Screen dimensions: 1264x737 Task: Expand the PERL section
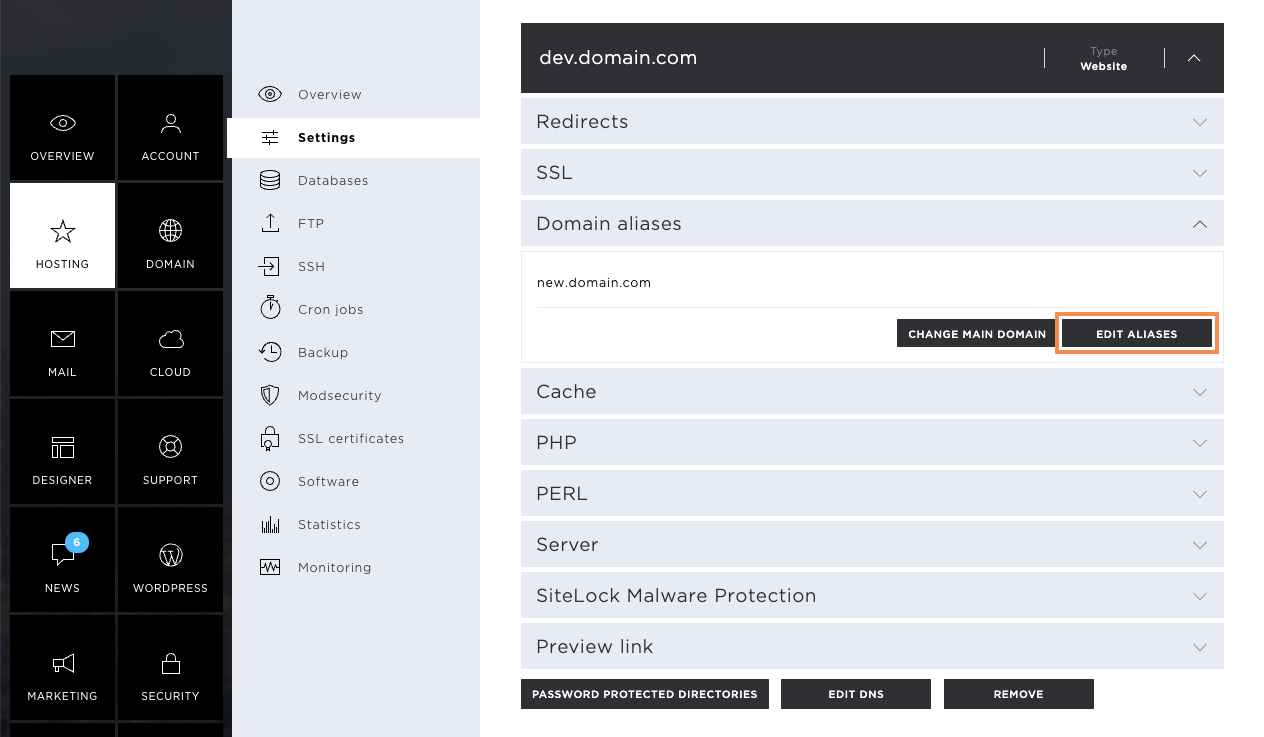[x=872, y=493]
